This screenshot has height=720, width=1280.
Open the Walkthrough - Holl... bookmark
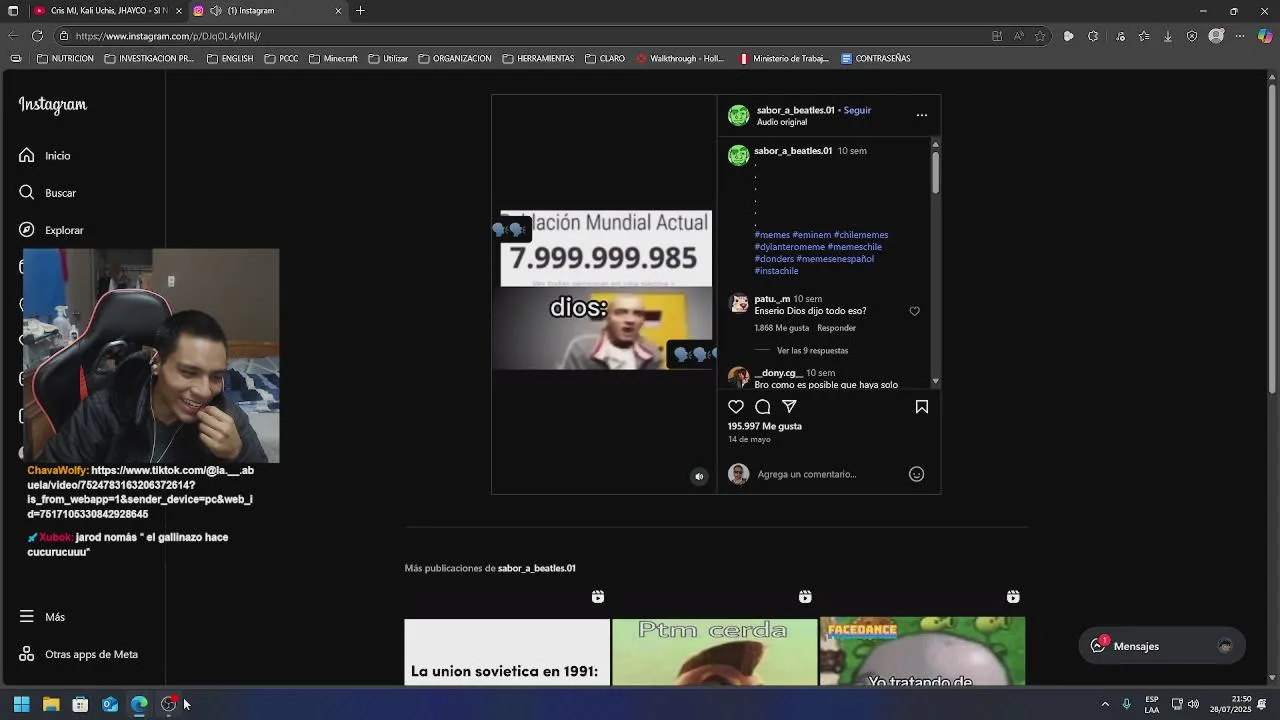680,59
